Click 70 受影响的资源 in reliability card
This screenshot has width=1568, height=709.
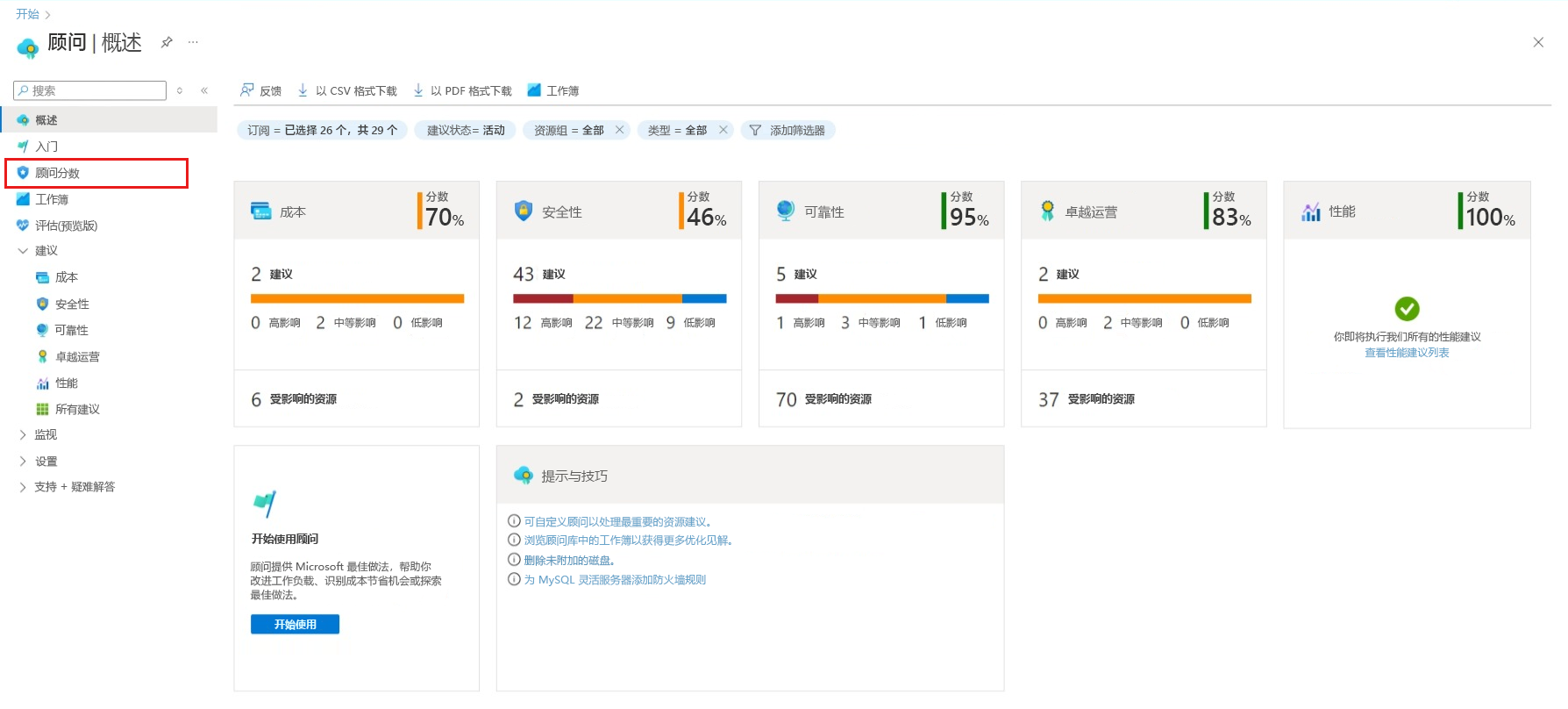pos(823,399)
